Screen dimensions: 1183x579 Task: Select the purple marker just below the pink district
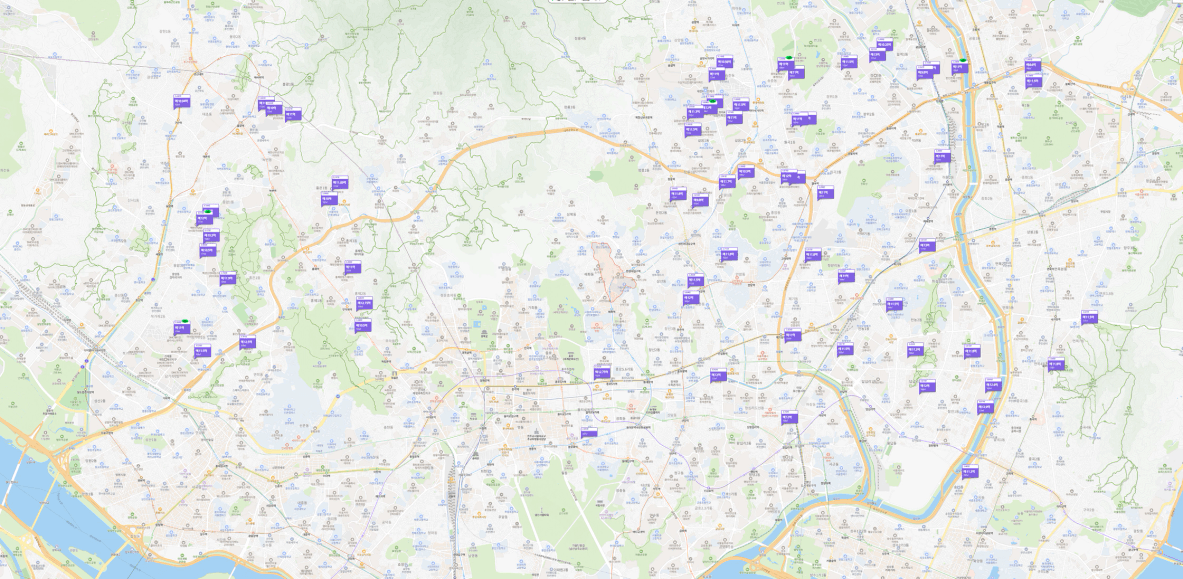click(601, 372)
